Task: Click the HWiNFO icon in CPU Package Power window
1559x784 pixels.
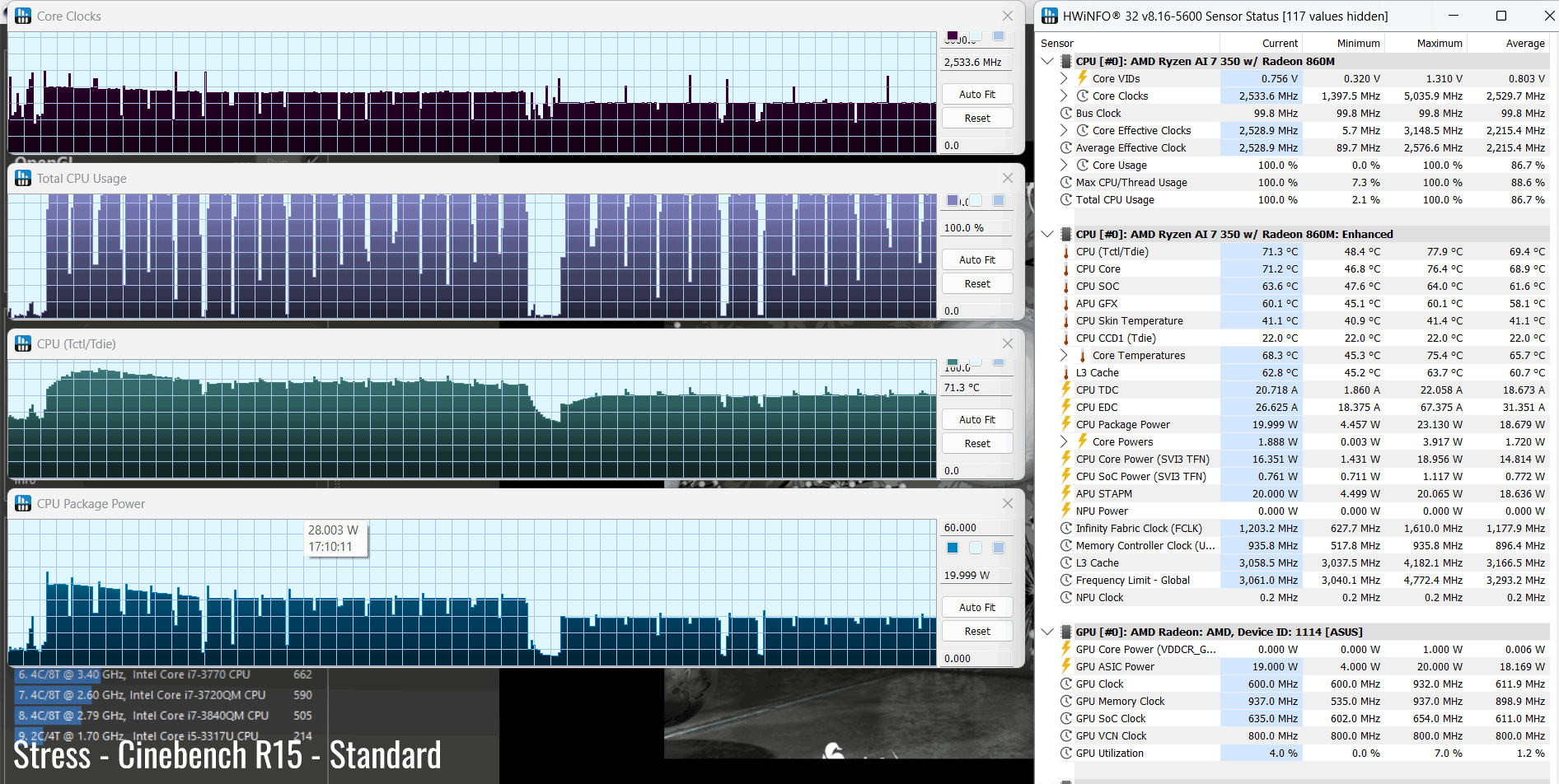Action: [23, 503]
